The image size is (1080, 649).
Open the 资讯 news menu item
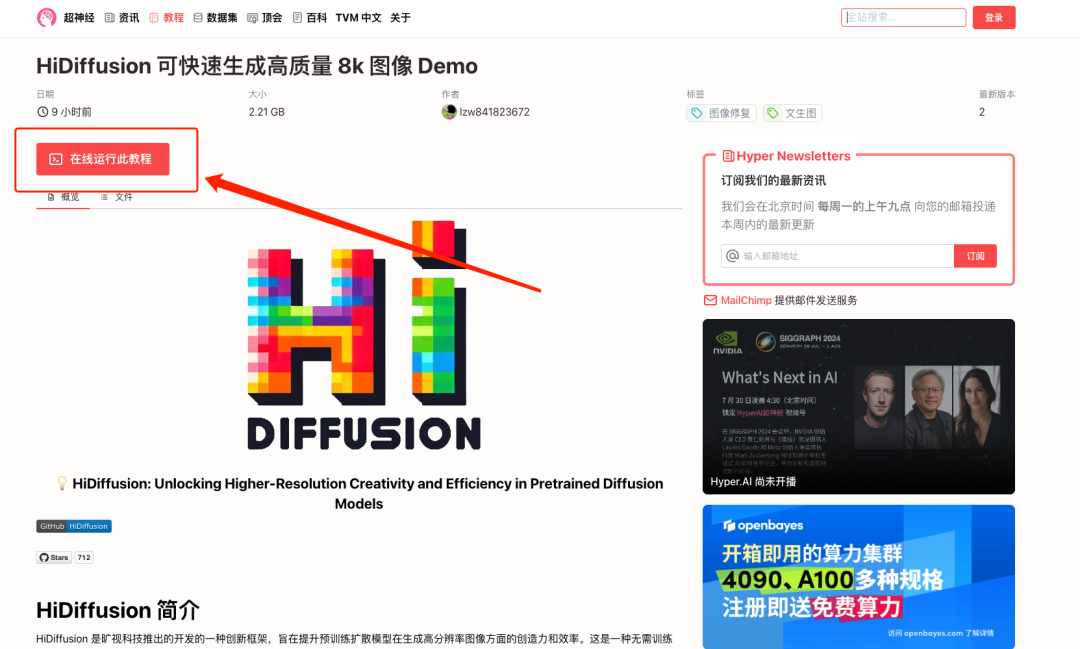pos(122,18)
